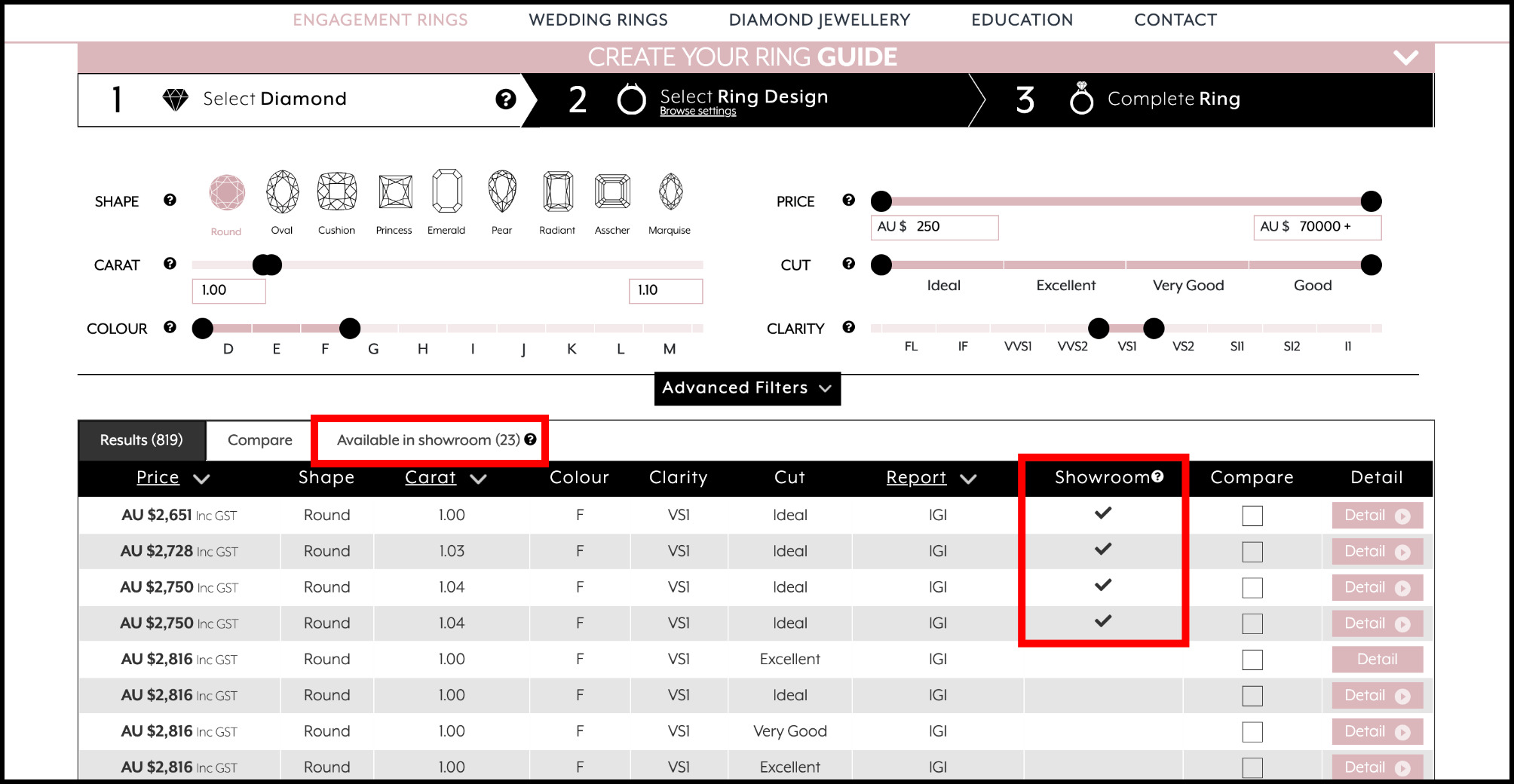Choose the Pear diamond shape icon
This screenshot has width=1514, height=784.
pos(501,192)
